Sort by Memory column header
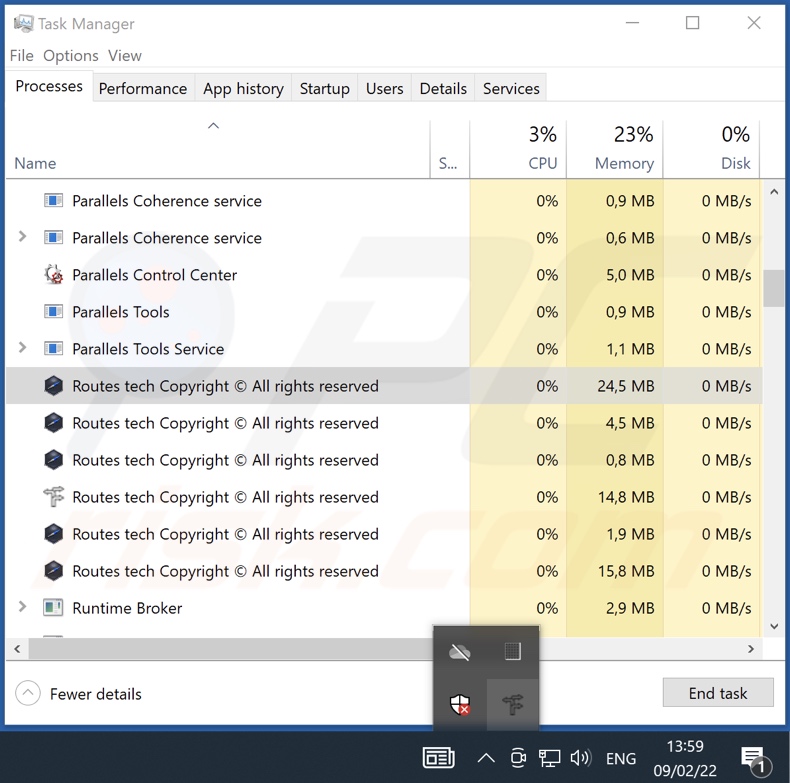The height and width of the screenshot is (783, 790). tap(615, 149)
